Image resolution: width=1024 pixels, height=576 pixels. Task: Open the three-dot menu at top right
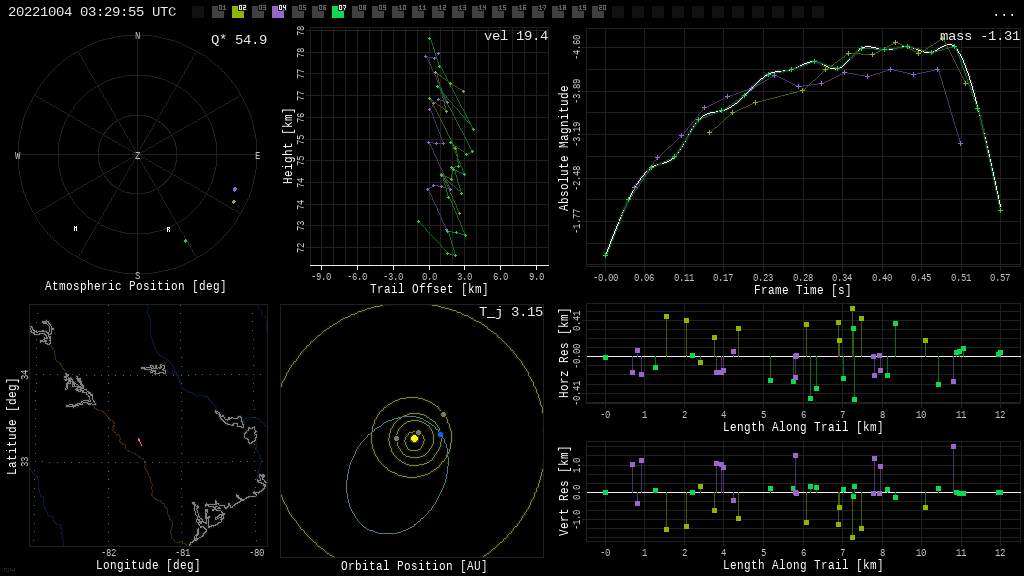pos(1003,14)
